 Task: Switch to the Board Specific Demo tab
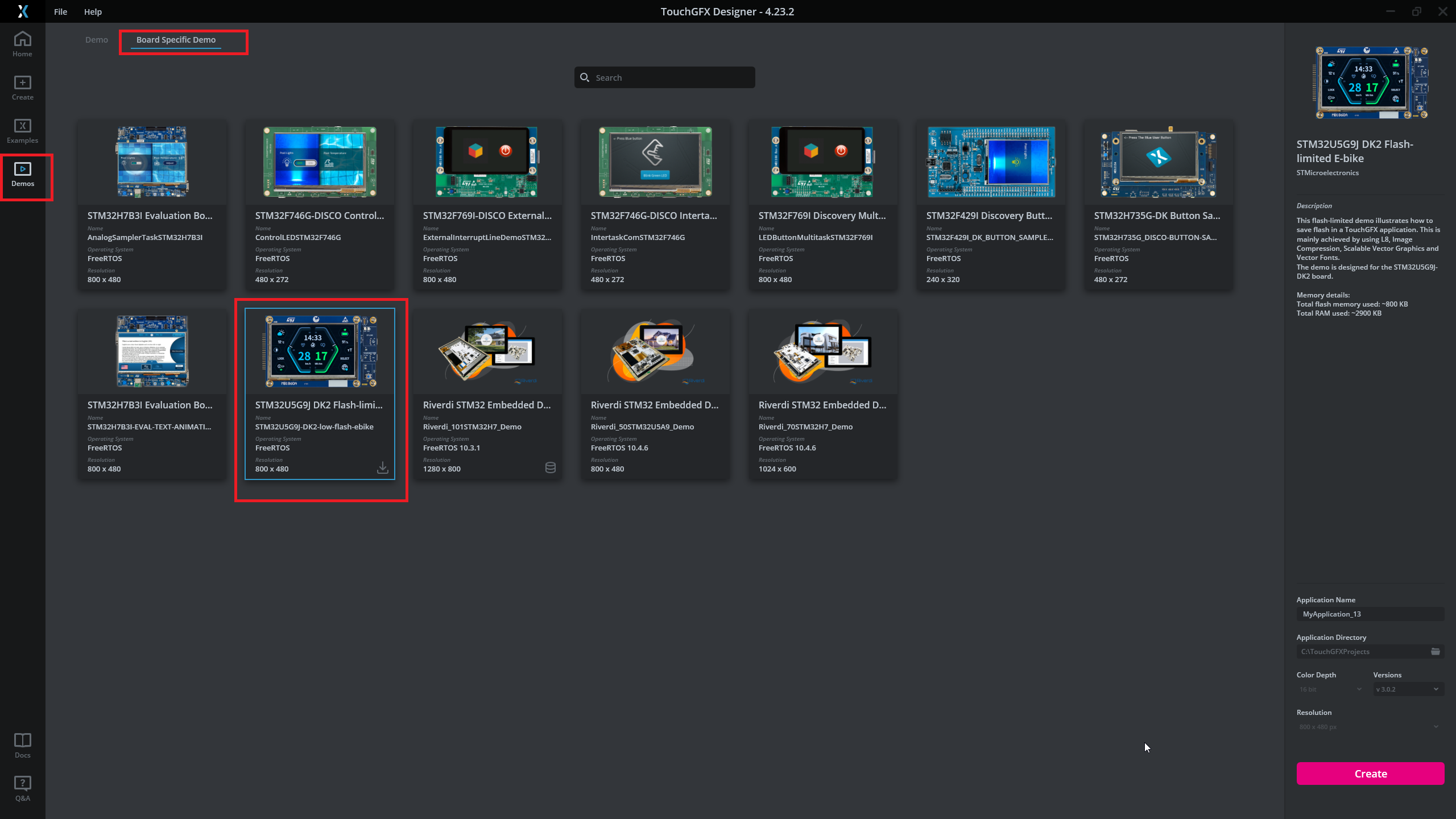tap(176, 40)
